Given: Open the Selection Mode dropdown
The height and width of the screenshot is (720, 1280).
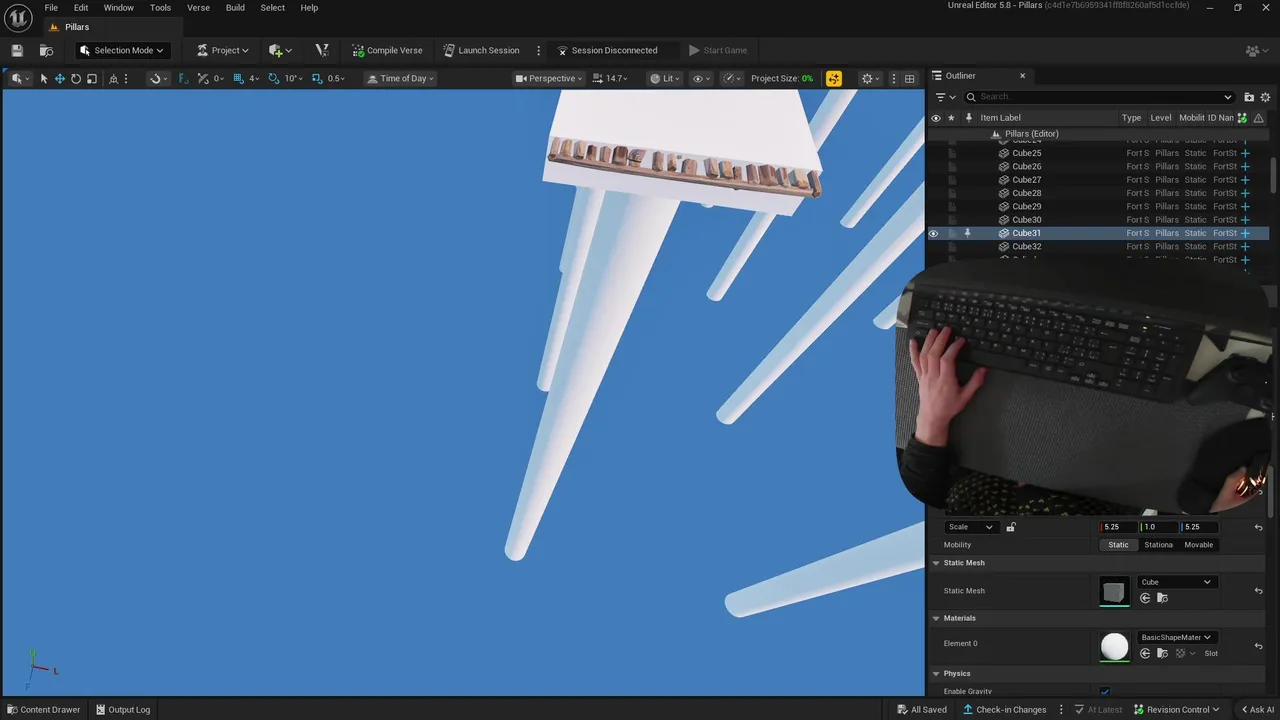Looking at the screenshot, I should [x=121, y=50].
